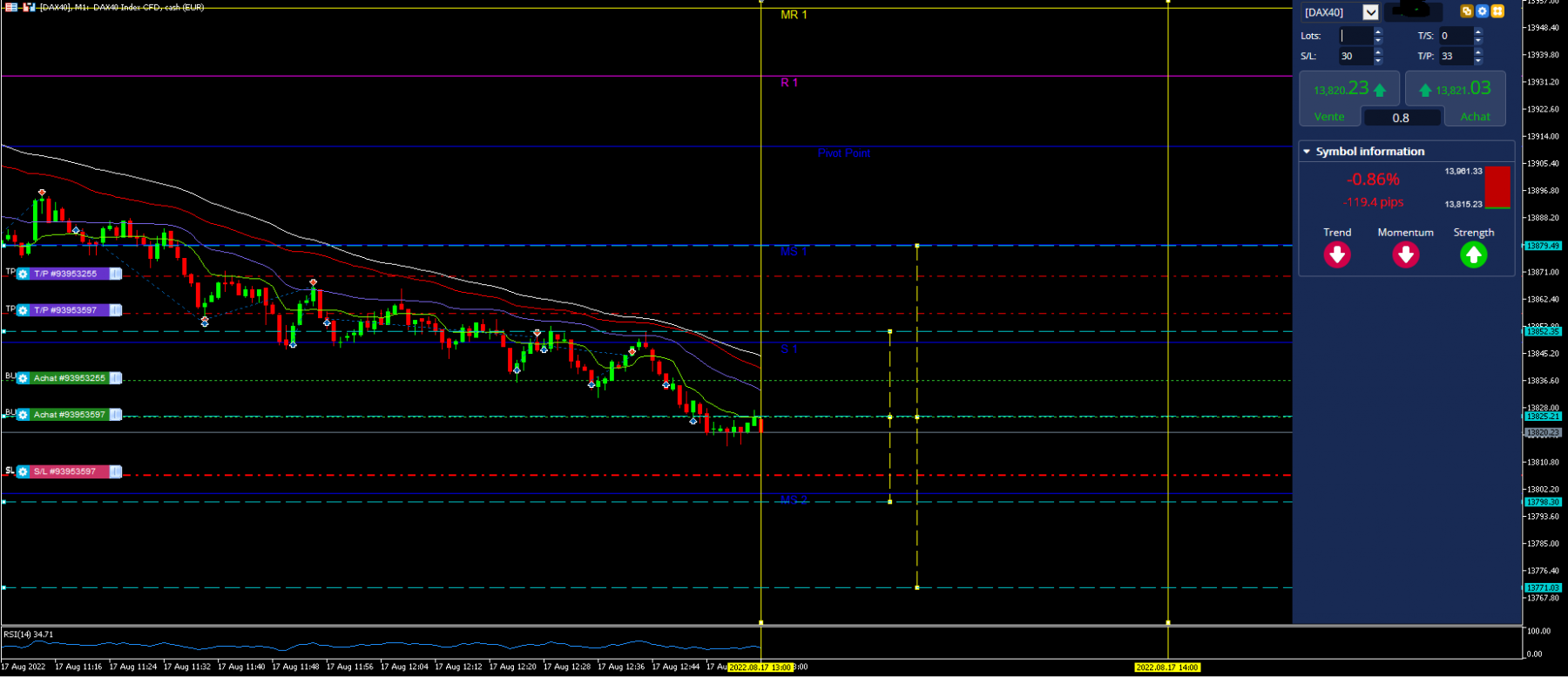Click the 13771.03 price axis tag
1568x678 pixels.
[x=1543, y=587]
